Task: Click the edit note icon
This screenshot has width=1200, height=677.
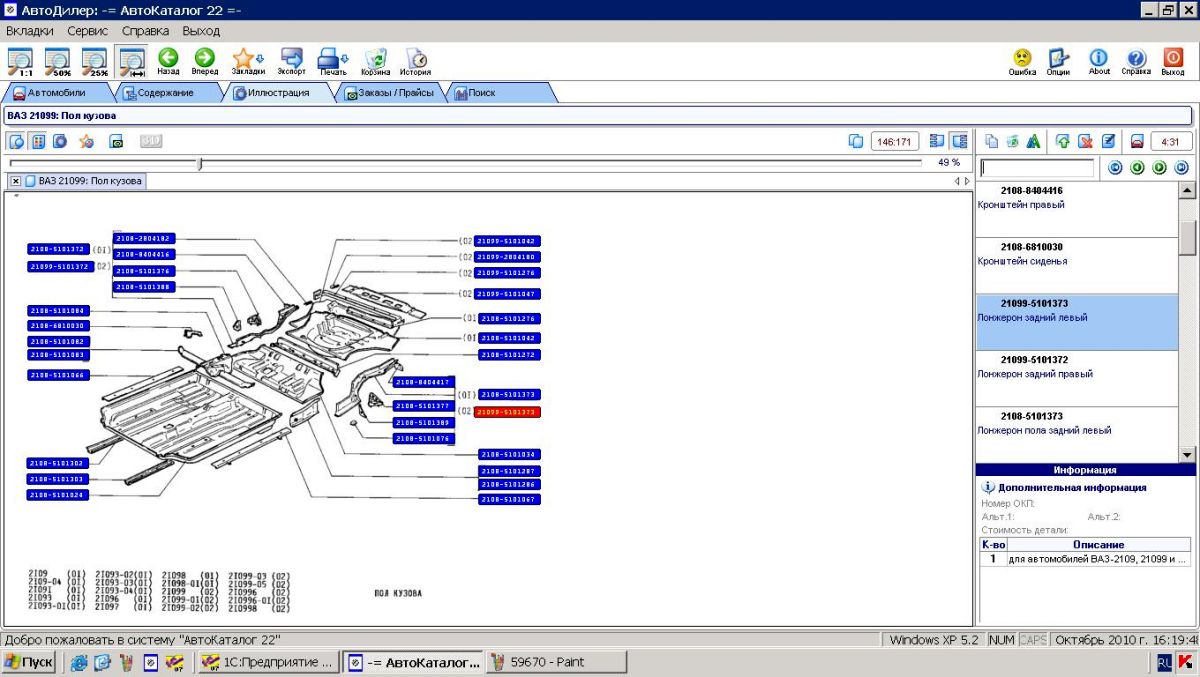Action: pos(1108,141)
